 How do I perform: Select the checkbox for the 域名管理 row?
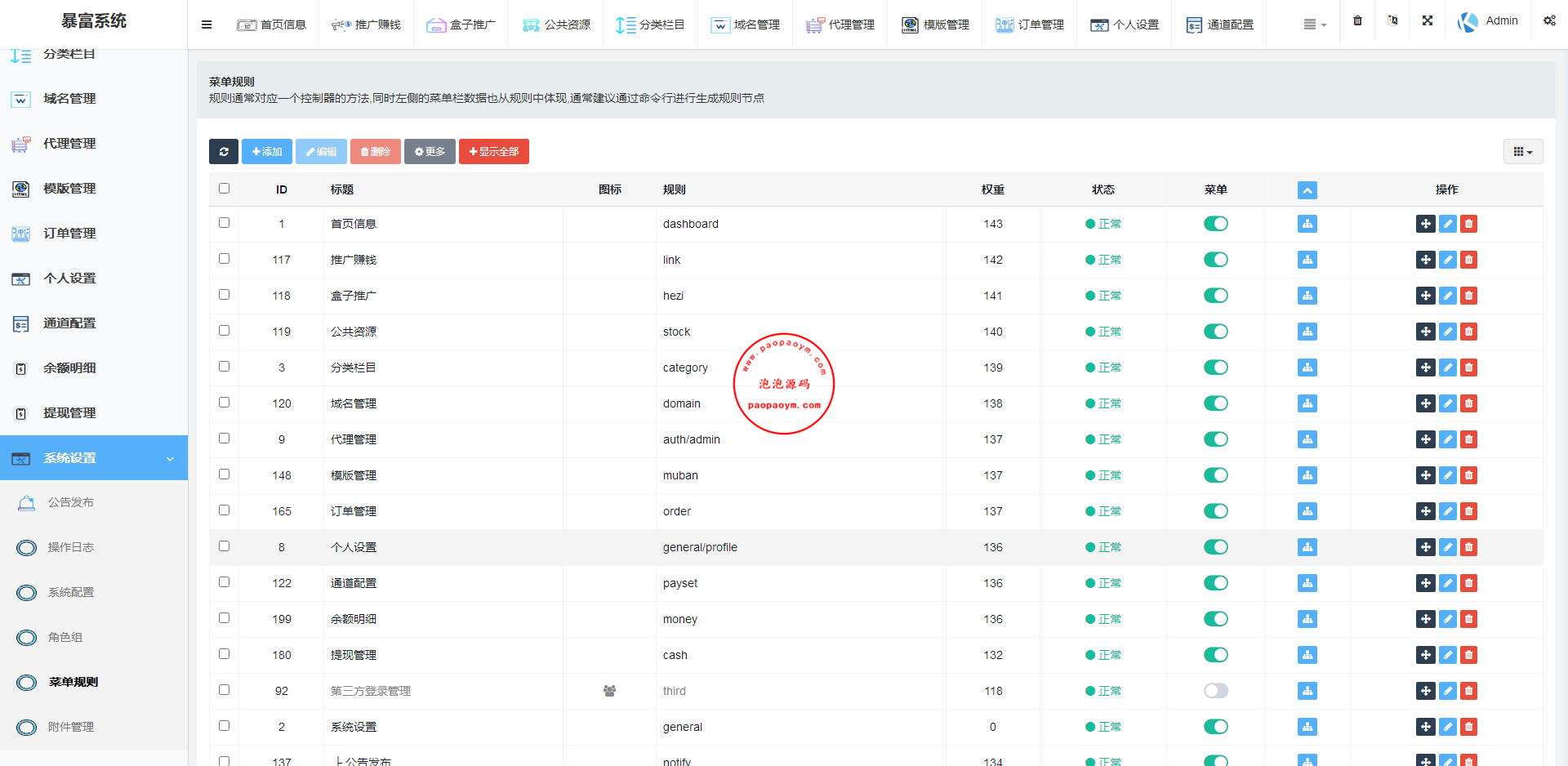[x=224, y=403]
